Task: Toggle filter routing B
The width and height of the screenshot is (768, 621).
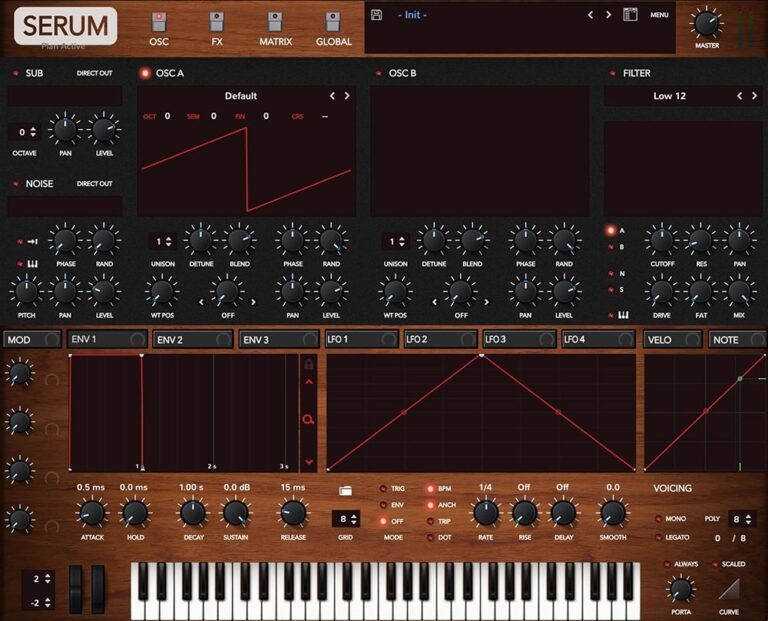Action: (611, 247)
